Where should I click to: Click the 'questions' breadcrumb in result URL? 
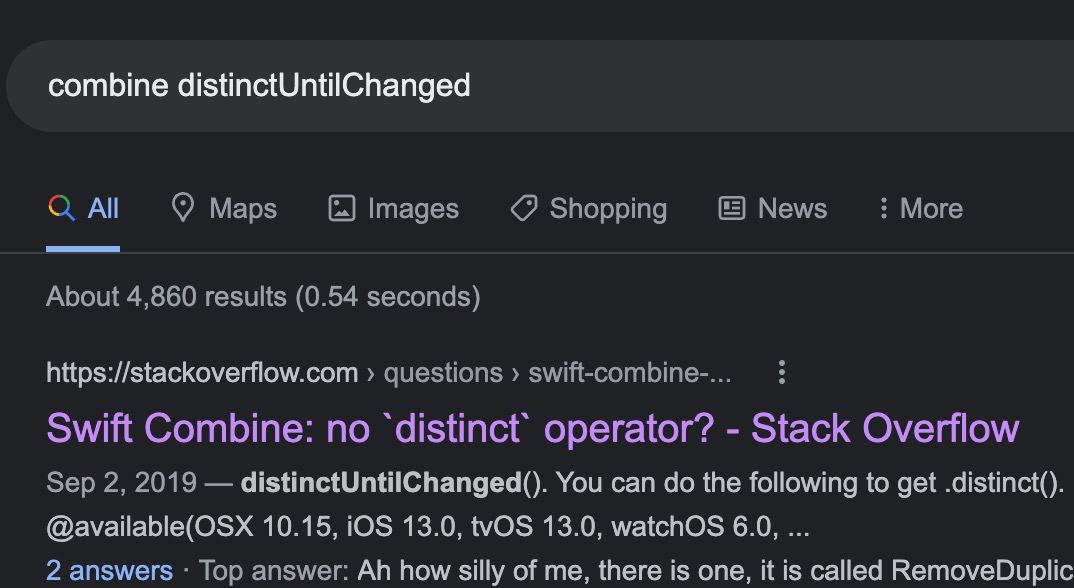443,373
